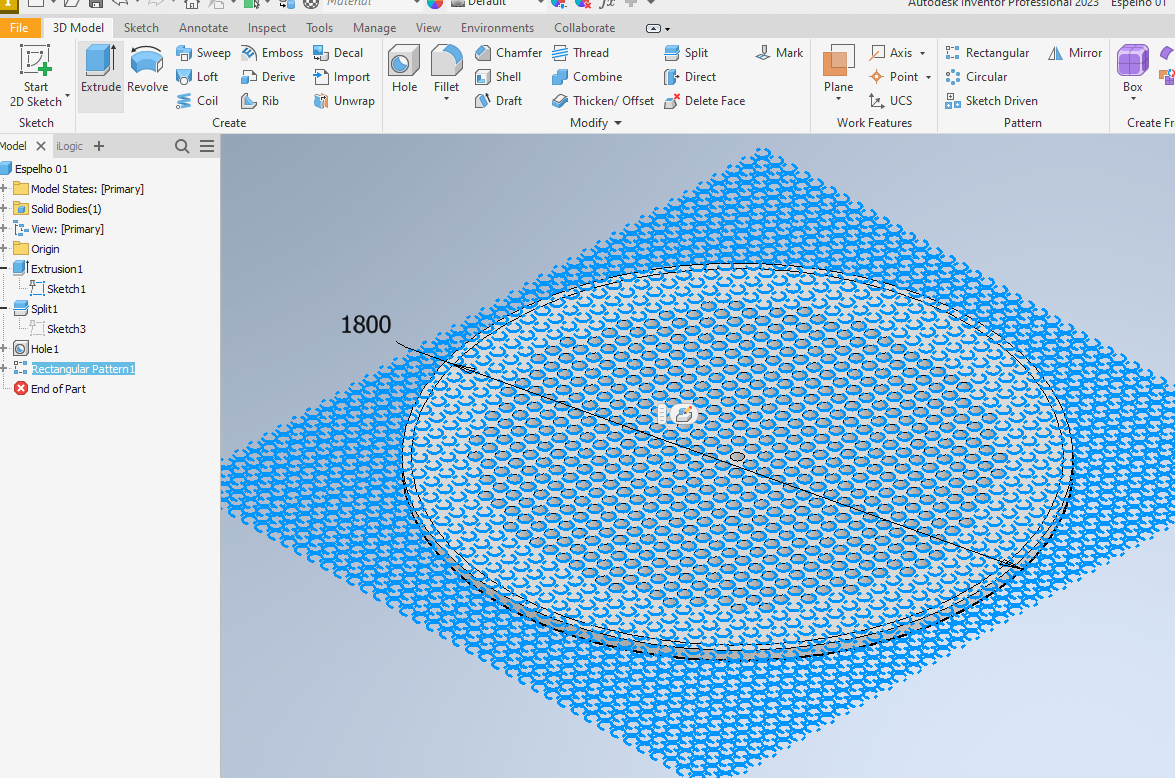
Task: Select the Extrude tool
Action: 101,69
